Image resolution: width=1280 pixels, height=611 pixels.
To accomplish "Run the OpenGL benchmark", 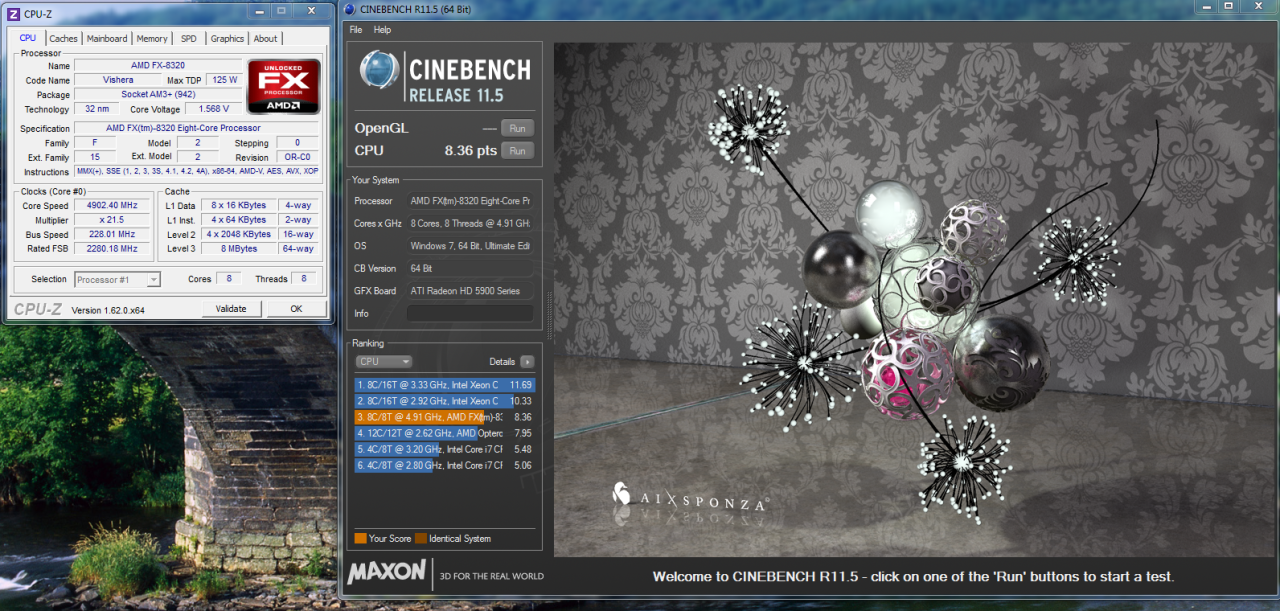I will click(517, 128).
